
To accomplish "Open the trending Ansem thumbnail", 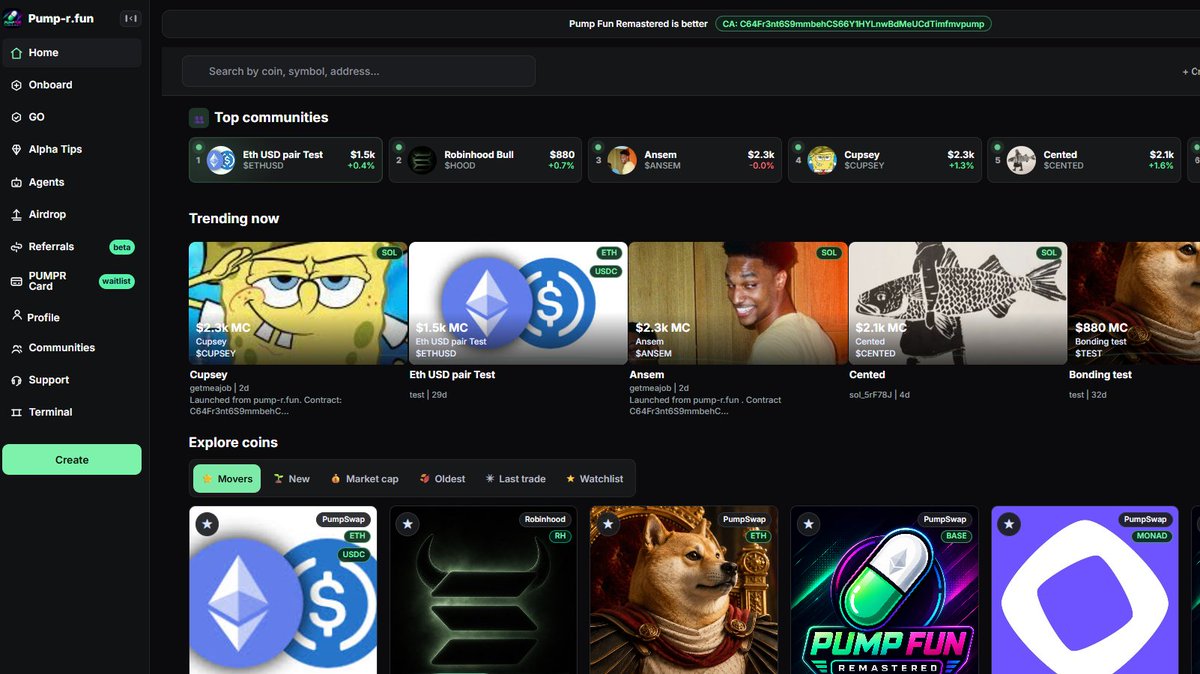I will click(x=738, y=303).
